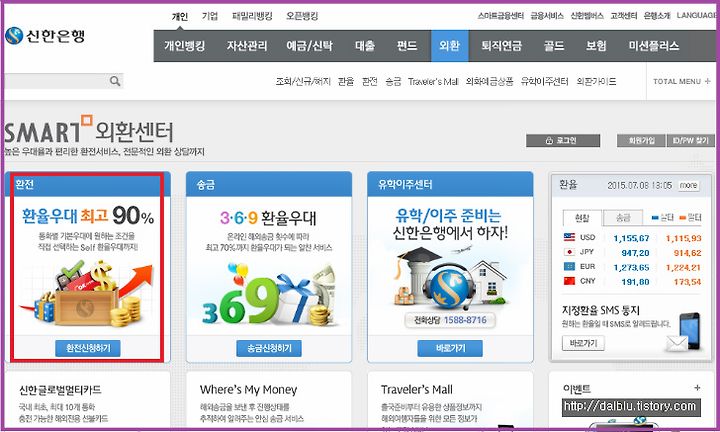The width and height of the screenshot is (720, 432).
Task: Click 바로가기 in 유학이주센터 card
Action: click(450, 348)
